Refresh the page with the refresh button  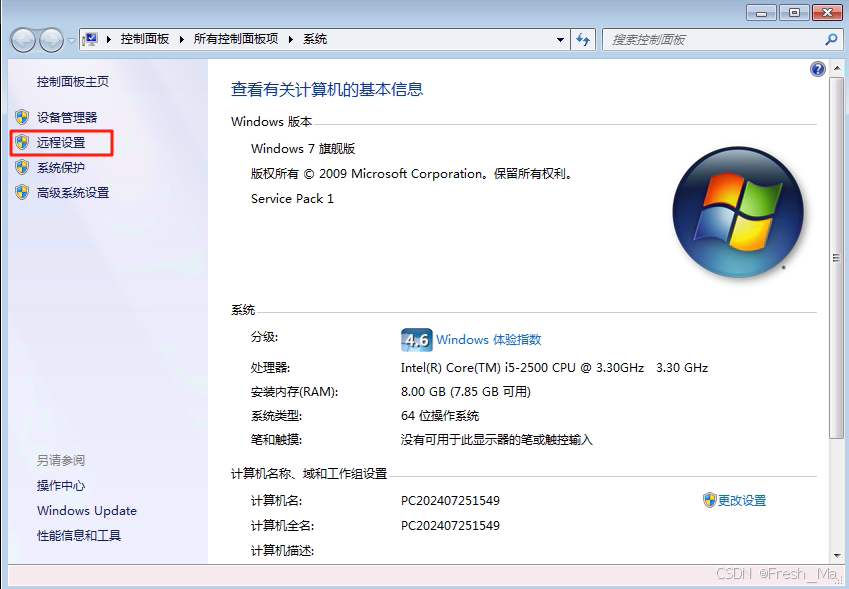[x=583, y=40]
